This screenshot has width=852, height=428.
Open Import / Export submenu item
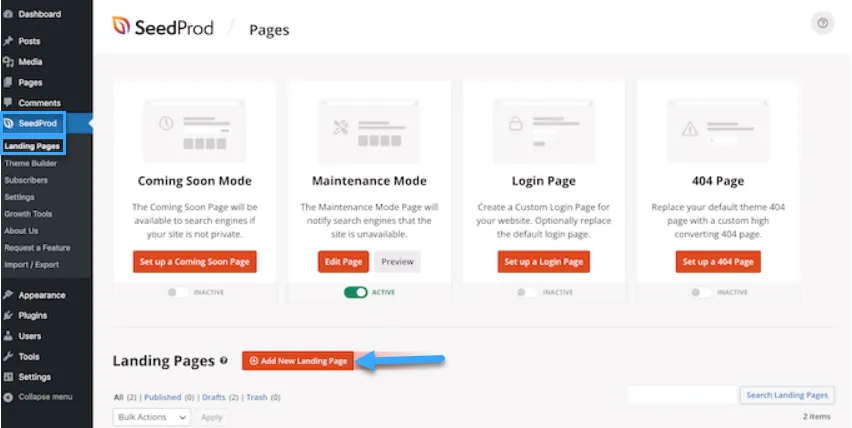click(x=32, y=265)
